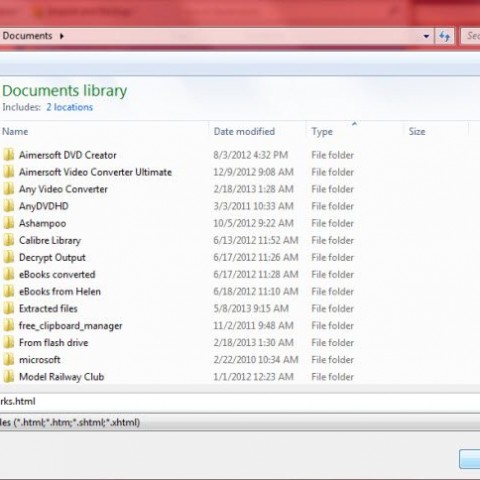
Task: Select the From flash drive folder icon
Action: pyautogui.click(x=9, y=342)
